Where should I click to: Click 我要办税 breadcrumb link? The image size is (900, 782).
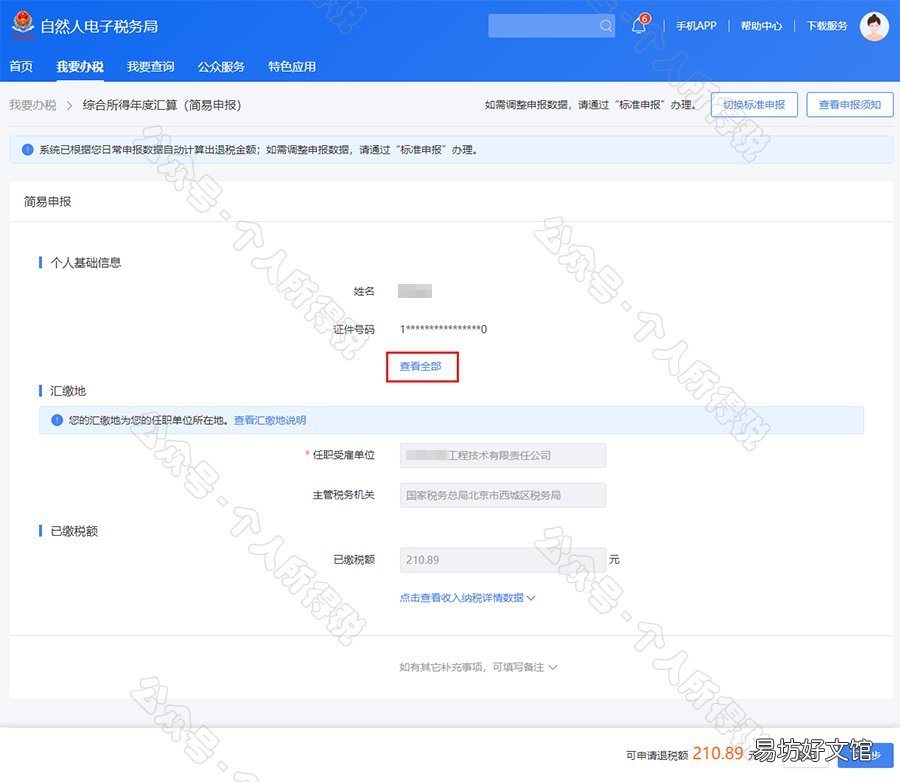pos(33,105)
